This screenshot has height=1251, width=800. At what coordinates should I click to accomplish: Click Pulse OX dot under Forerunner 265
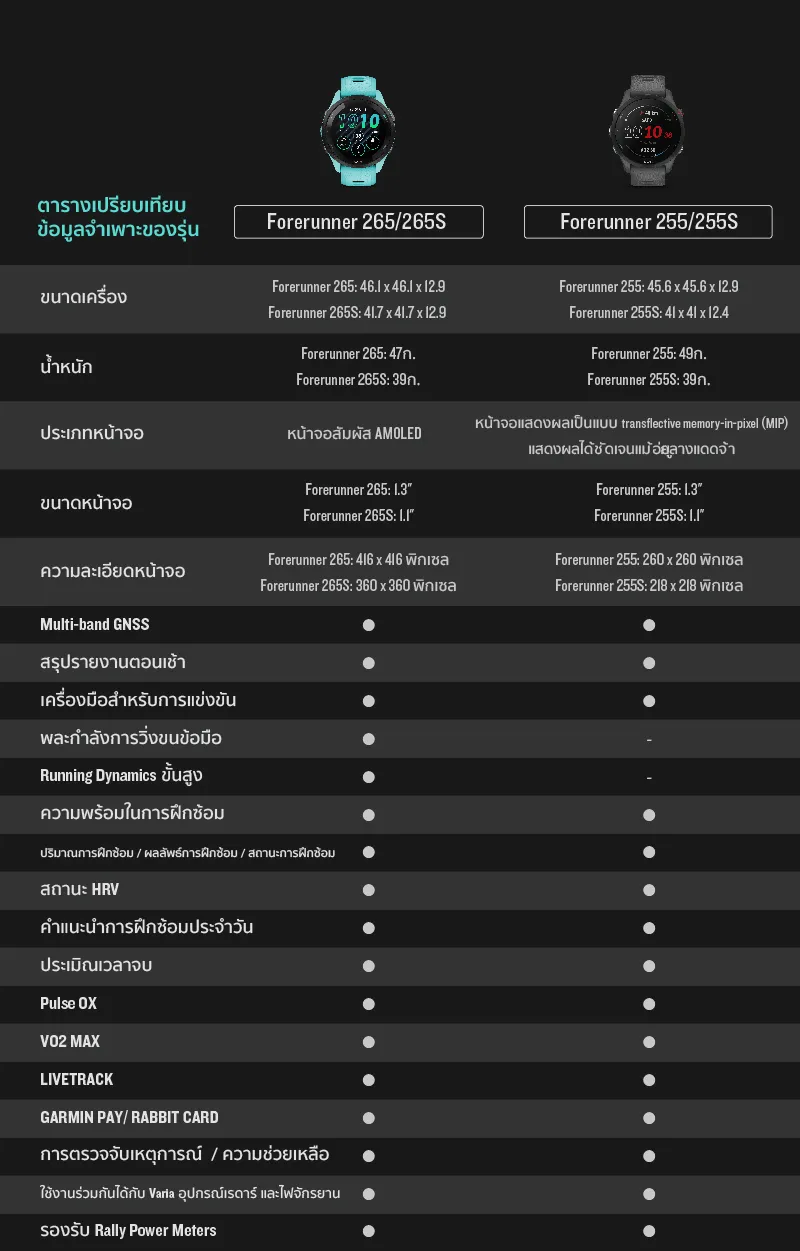click(x=368, y=1004)
